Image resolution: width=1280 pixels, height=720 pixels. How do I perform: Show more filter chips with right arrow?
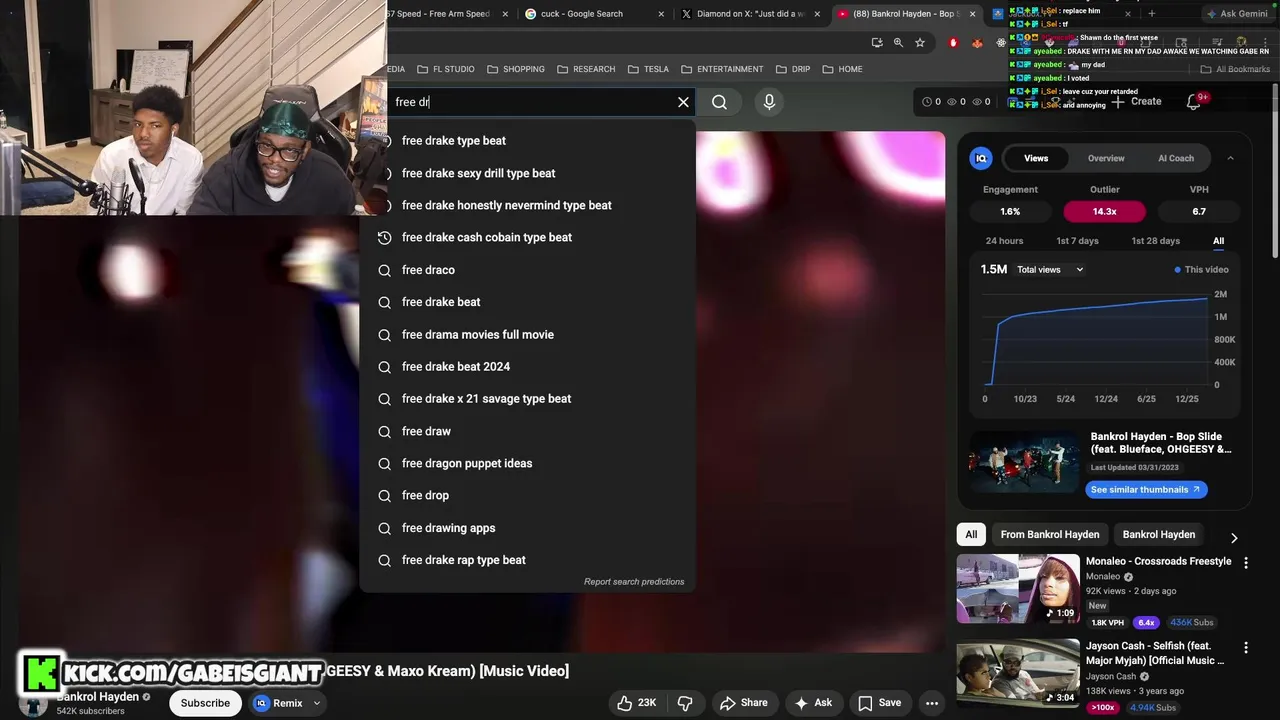(1233, 537)
